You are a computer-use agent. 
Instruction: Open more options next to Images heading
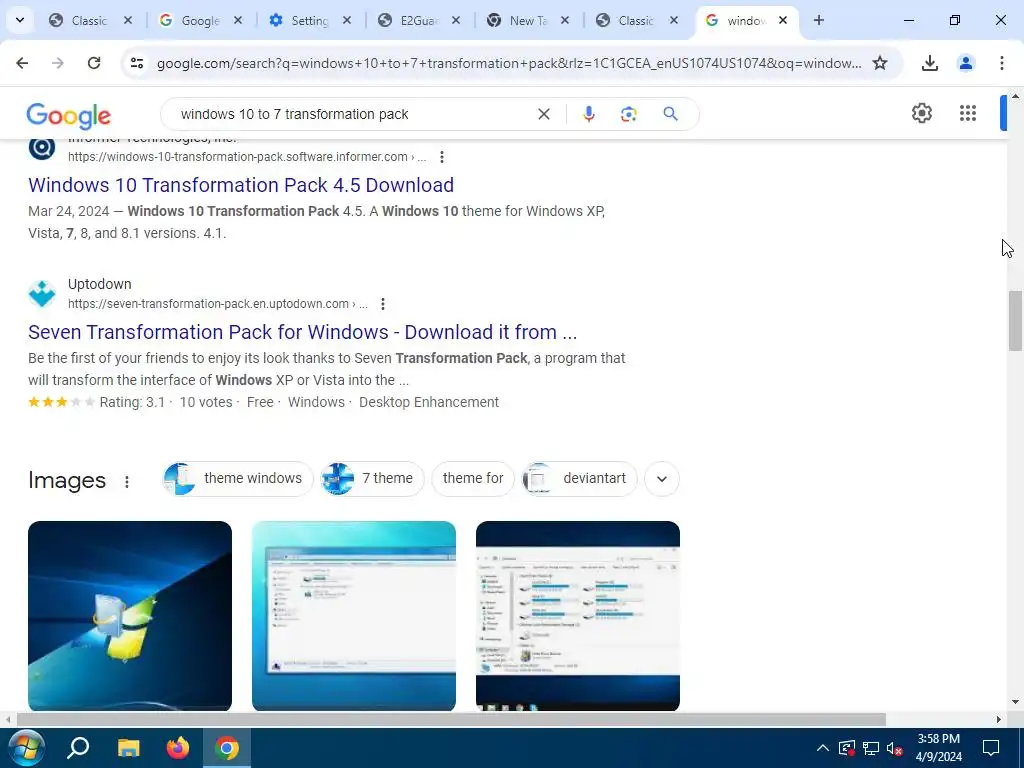coord(127,481)
